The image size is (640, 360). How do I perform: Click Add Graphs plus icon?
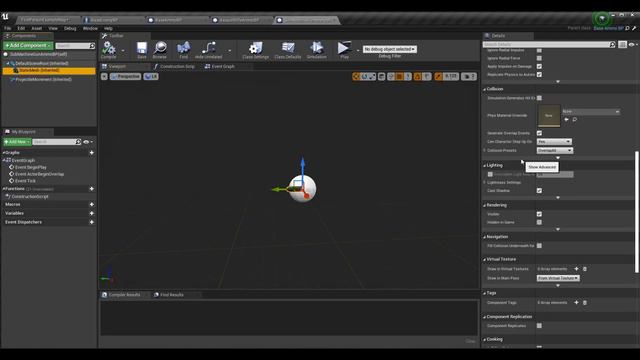[x=91, y=153]
